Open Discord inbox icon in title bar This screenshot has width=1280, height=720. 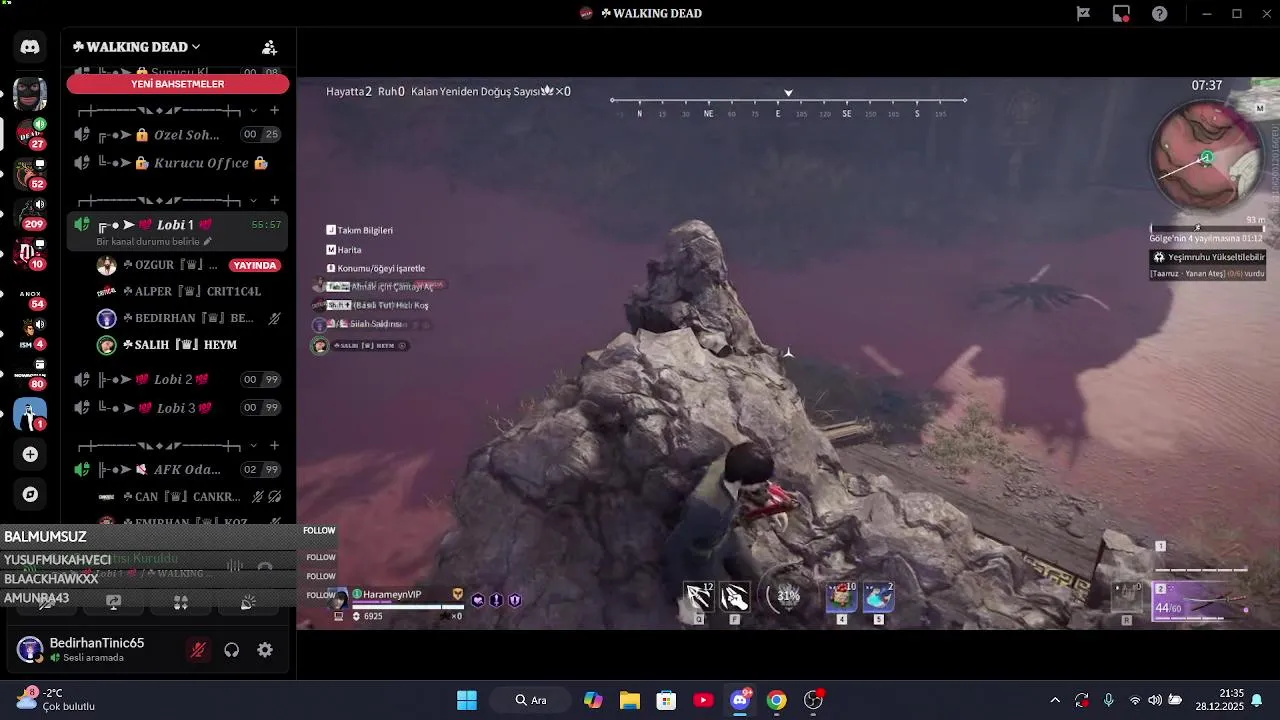click(x=1121, y=13)
